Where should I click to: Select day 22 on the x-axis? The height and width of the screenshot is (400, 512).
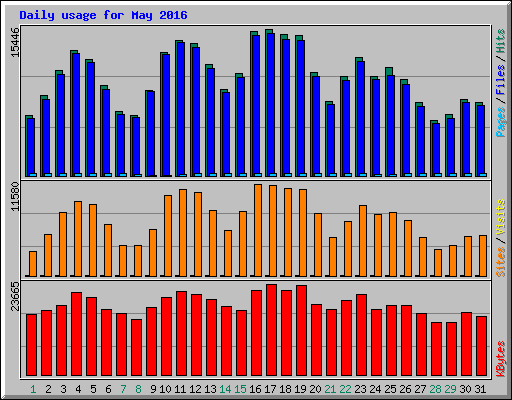pos(345,389)
